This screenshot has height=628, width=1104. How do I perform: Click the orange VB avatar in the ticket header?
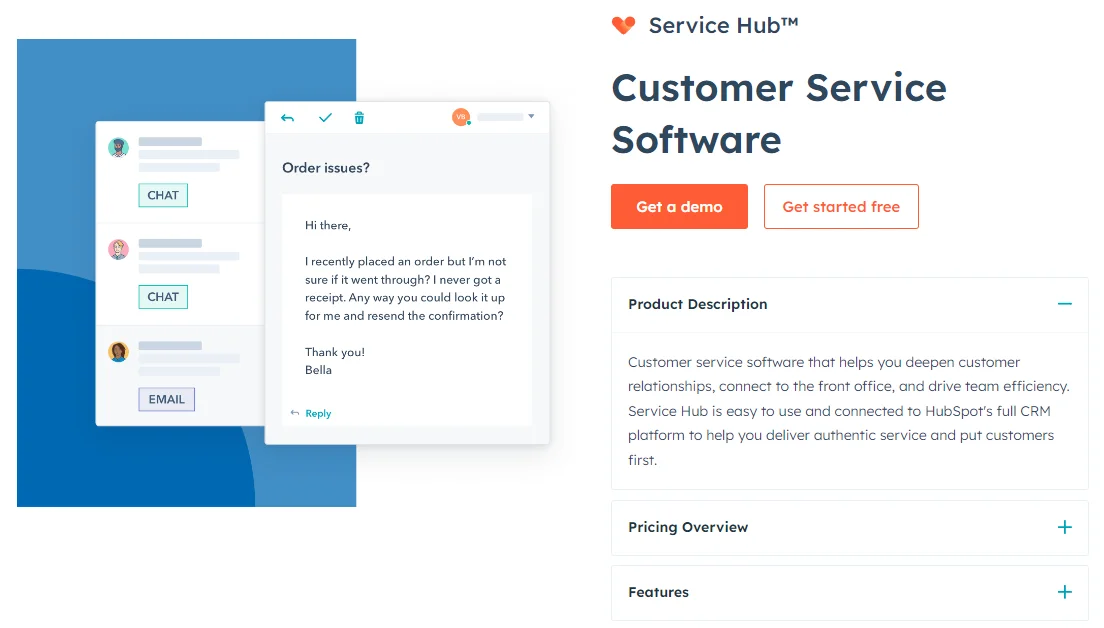tap(460, 116)
